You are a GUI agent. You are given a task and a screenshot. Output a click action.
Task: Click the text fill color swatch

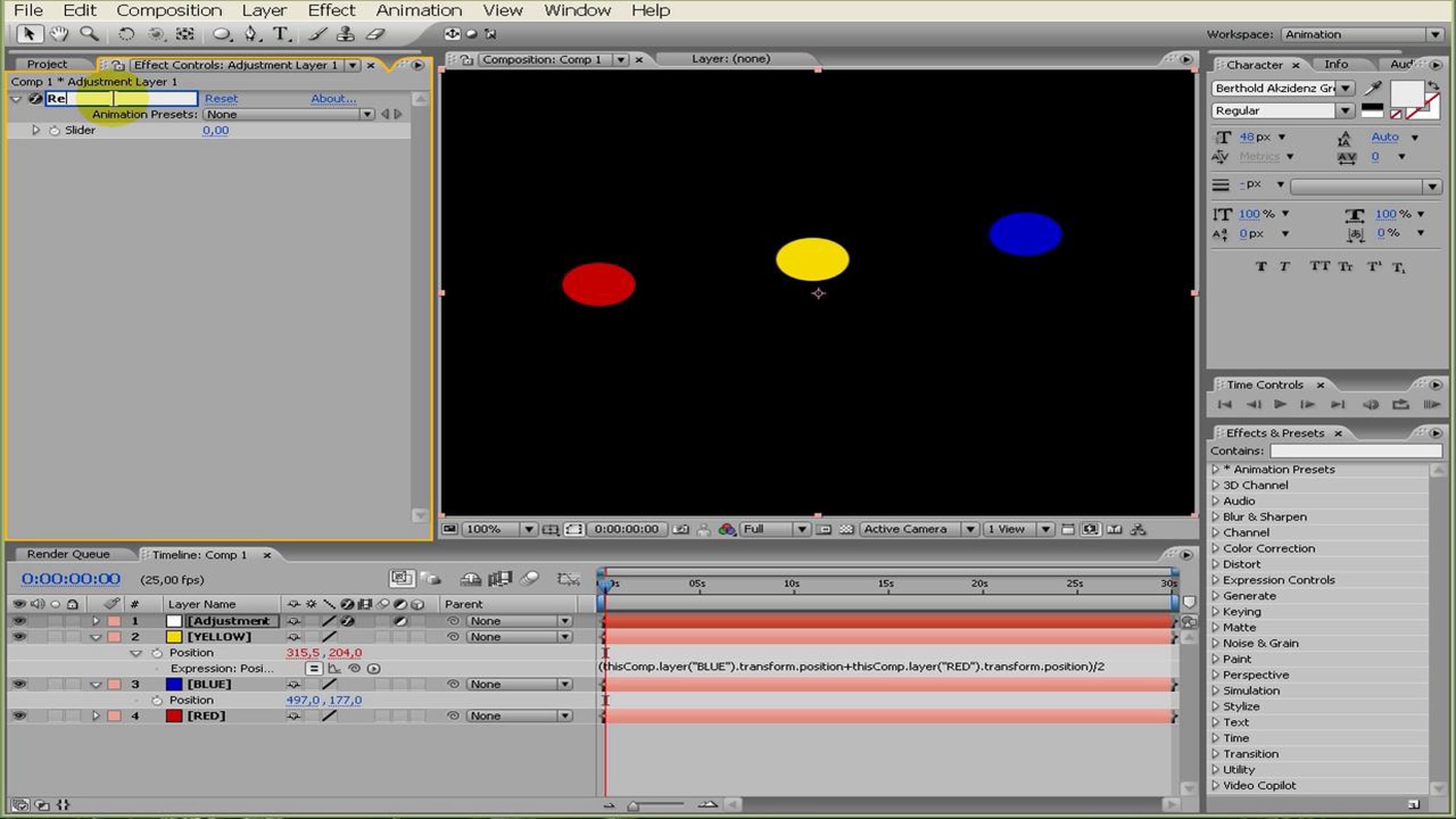point(1406,95)
